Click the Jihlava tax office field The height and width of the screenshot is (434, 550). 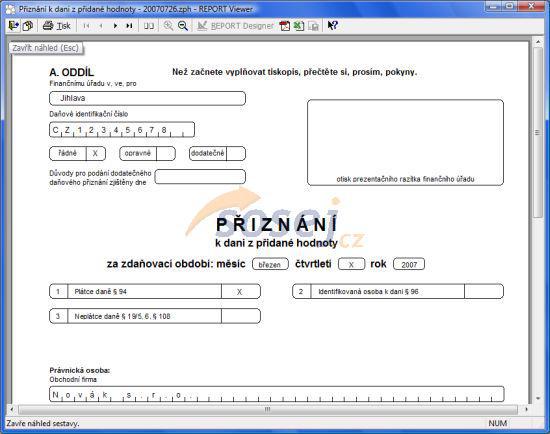coord(147,98)
